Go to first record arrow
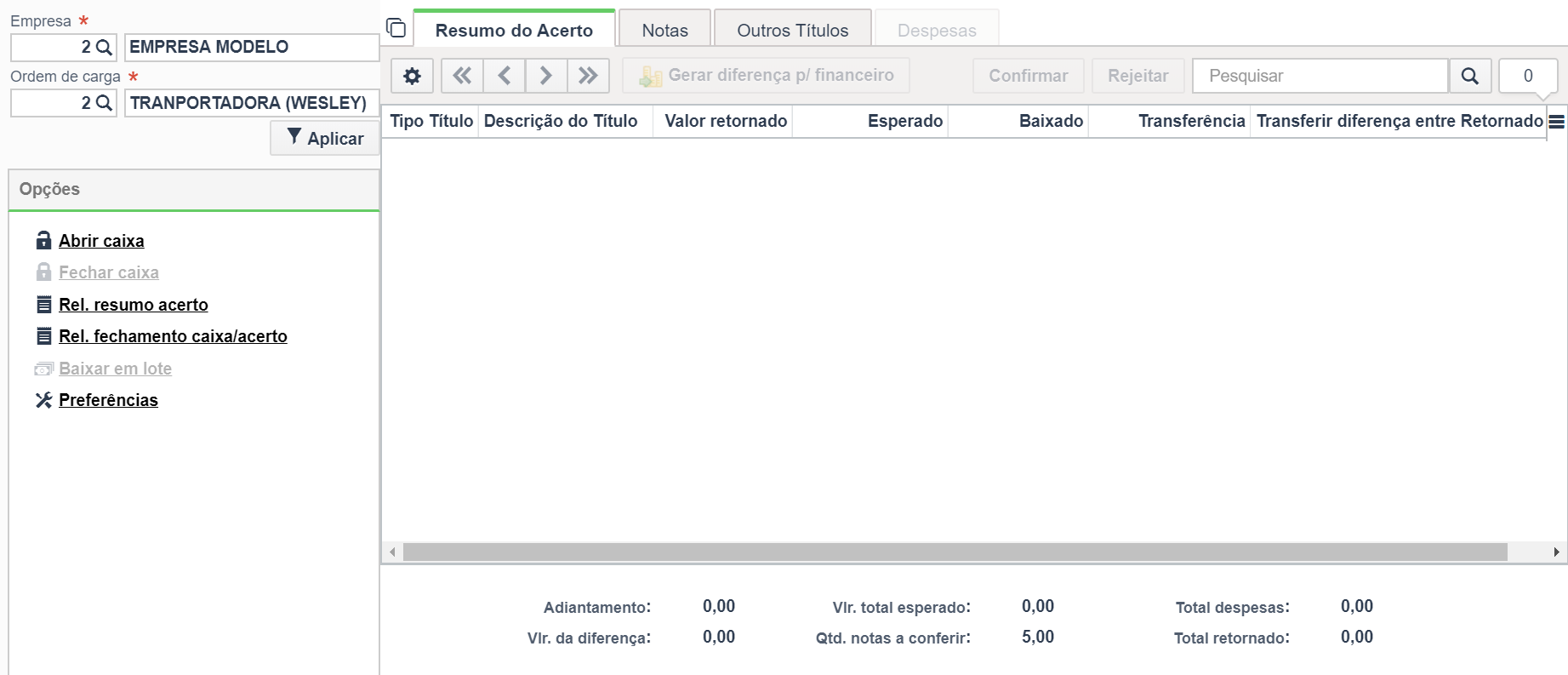The image size is (1568, 675). tap(462, 76)
